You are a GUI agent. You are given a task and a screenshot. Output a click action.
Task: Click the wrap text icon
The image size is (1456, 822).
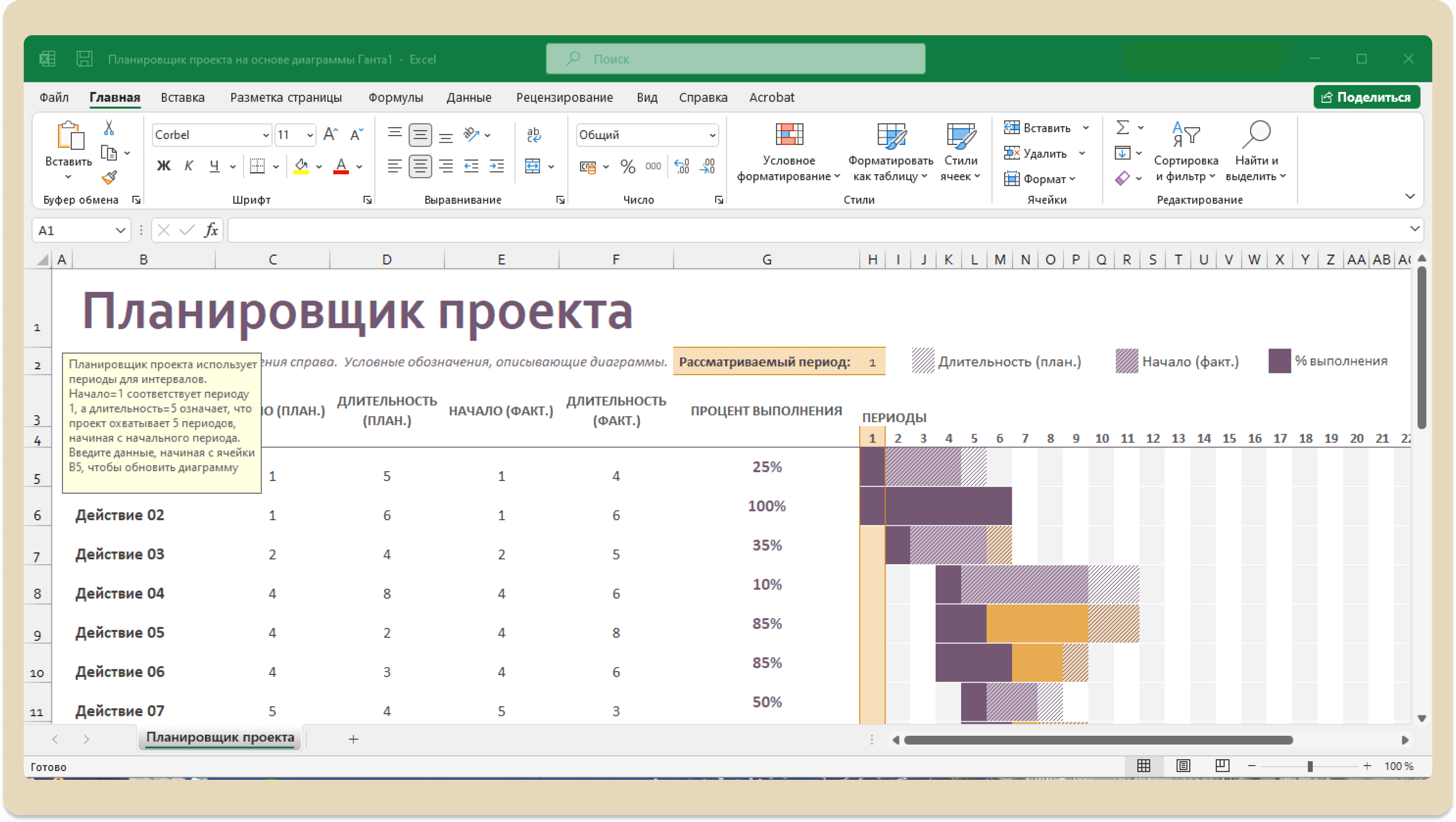[534, 135]
